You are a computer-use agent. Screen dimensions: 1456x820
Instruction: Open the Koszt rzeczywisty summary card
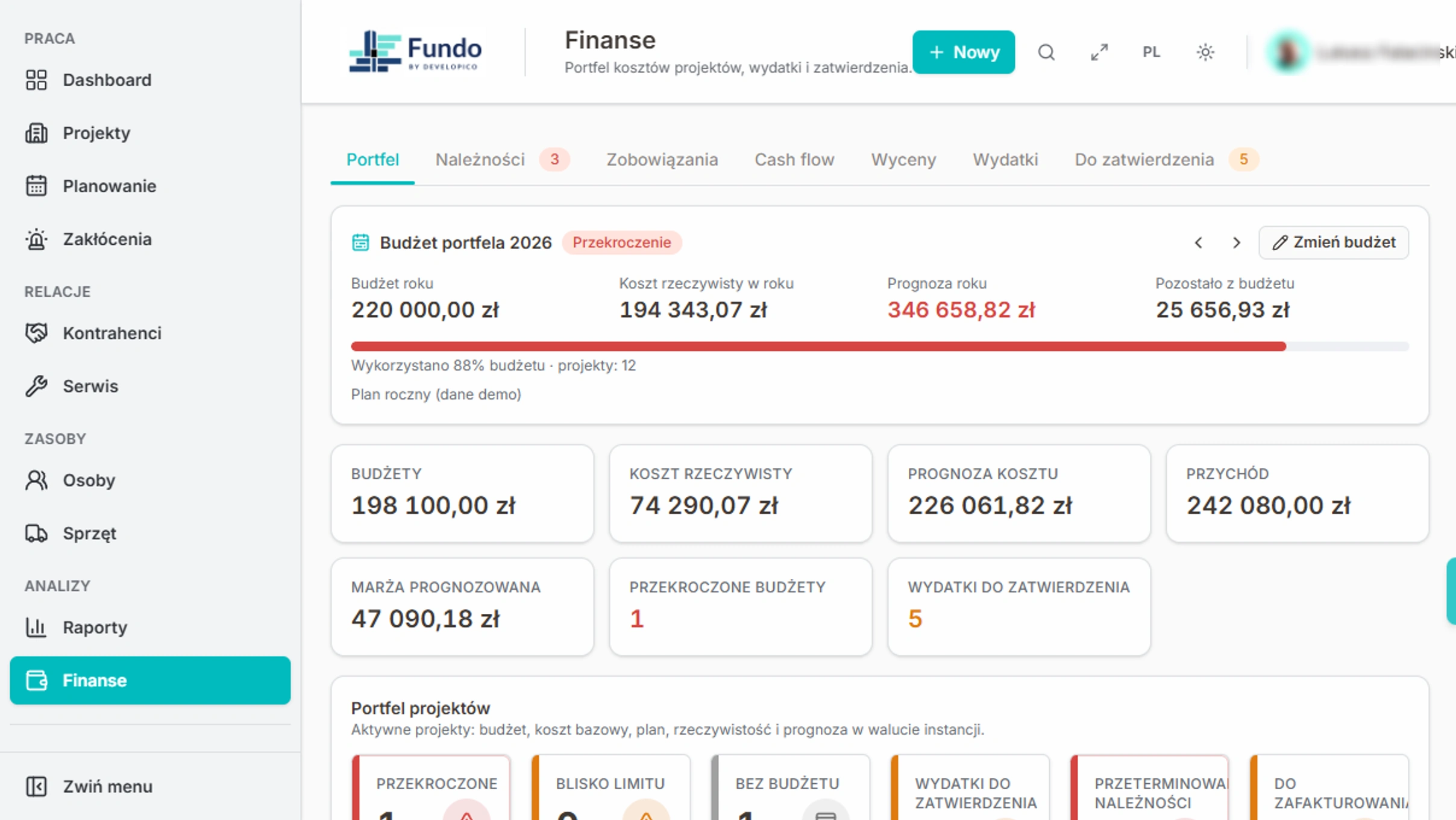coord(741,493)
